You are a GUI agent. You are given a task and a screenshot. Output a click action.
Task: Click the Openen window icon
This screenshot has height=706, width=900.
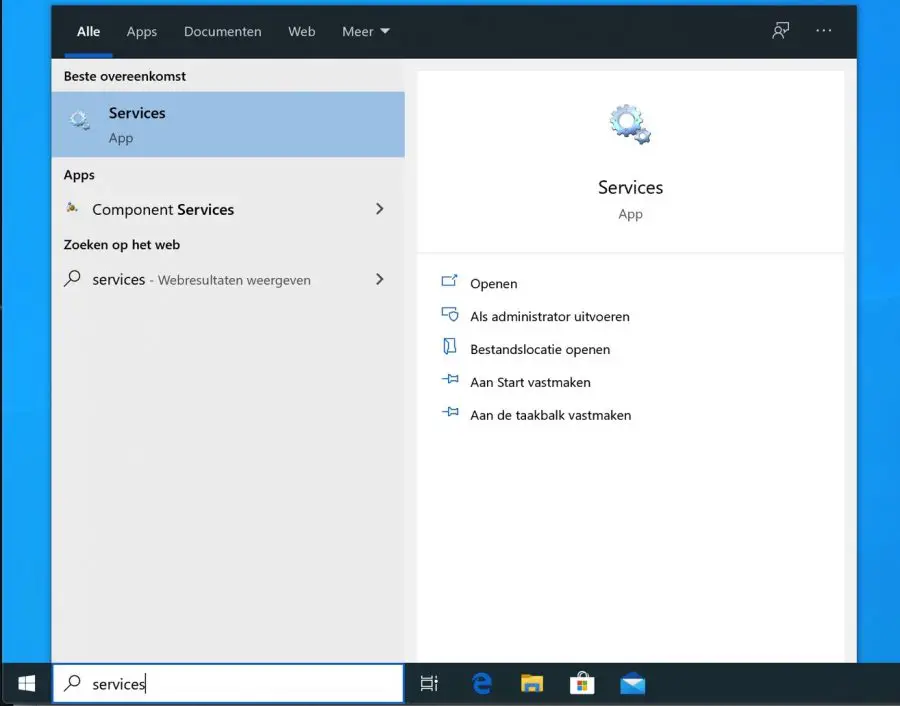(x=449, y=281)
